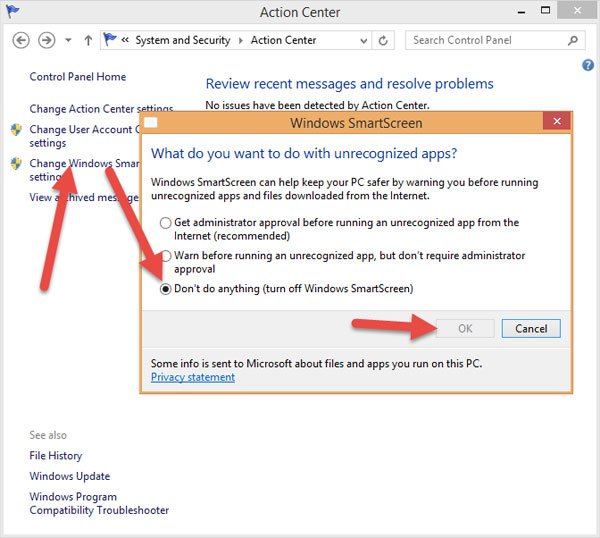600x538 pixels.
Task: Minimize the Action Center window
Action: (x=521, y=12)
